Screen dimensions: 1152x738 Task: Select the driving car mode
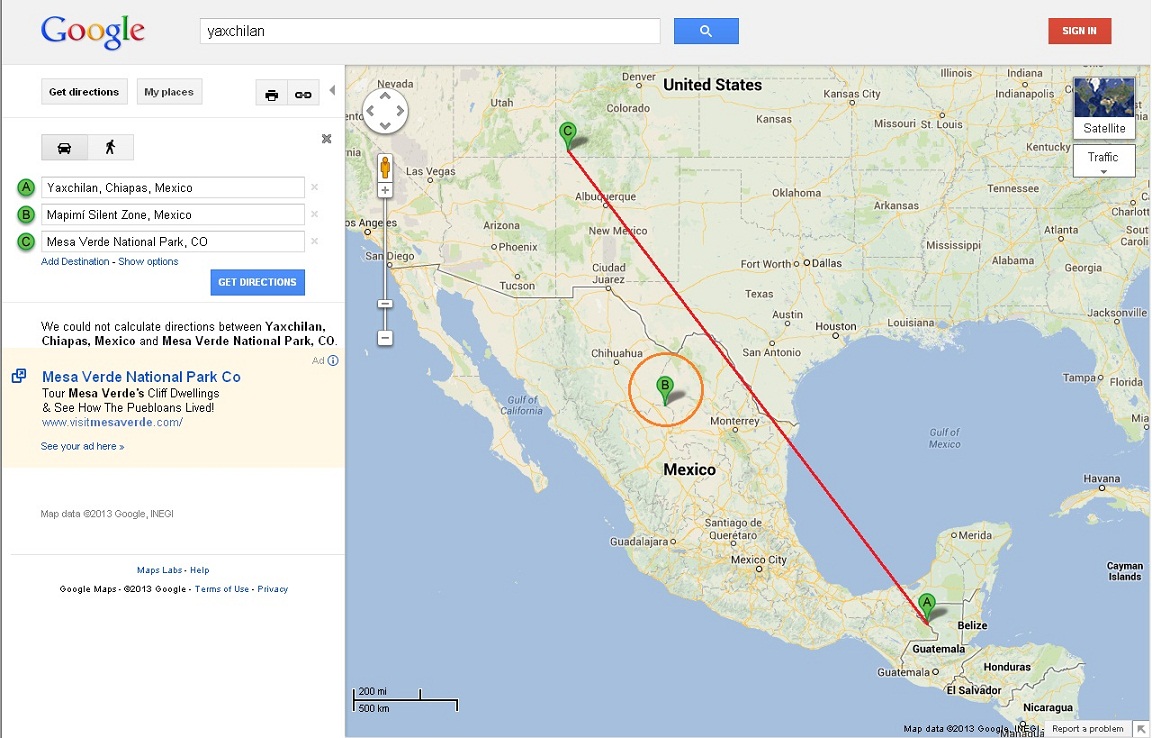point(64,148)
